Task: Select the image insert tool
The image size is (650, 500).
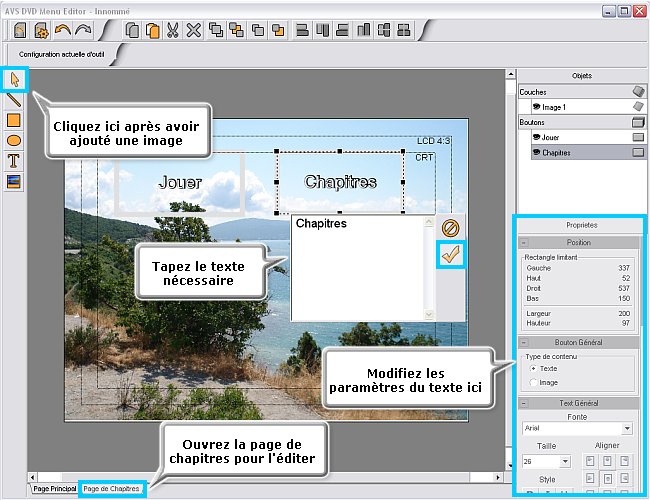Action: pyautogui.click(x=14, y=181)
